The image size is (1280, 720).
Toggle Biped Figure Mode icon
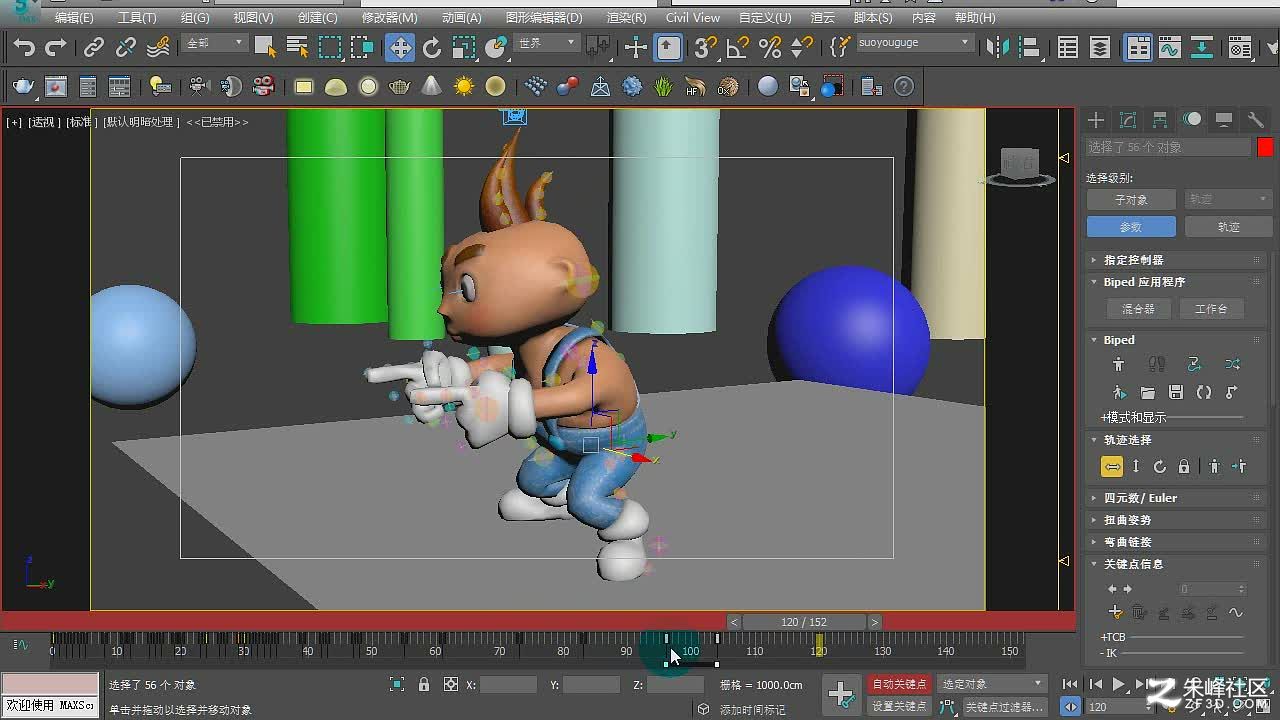1119,364
